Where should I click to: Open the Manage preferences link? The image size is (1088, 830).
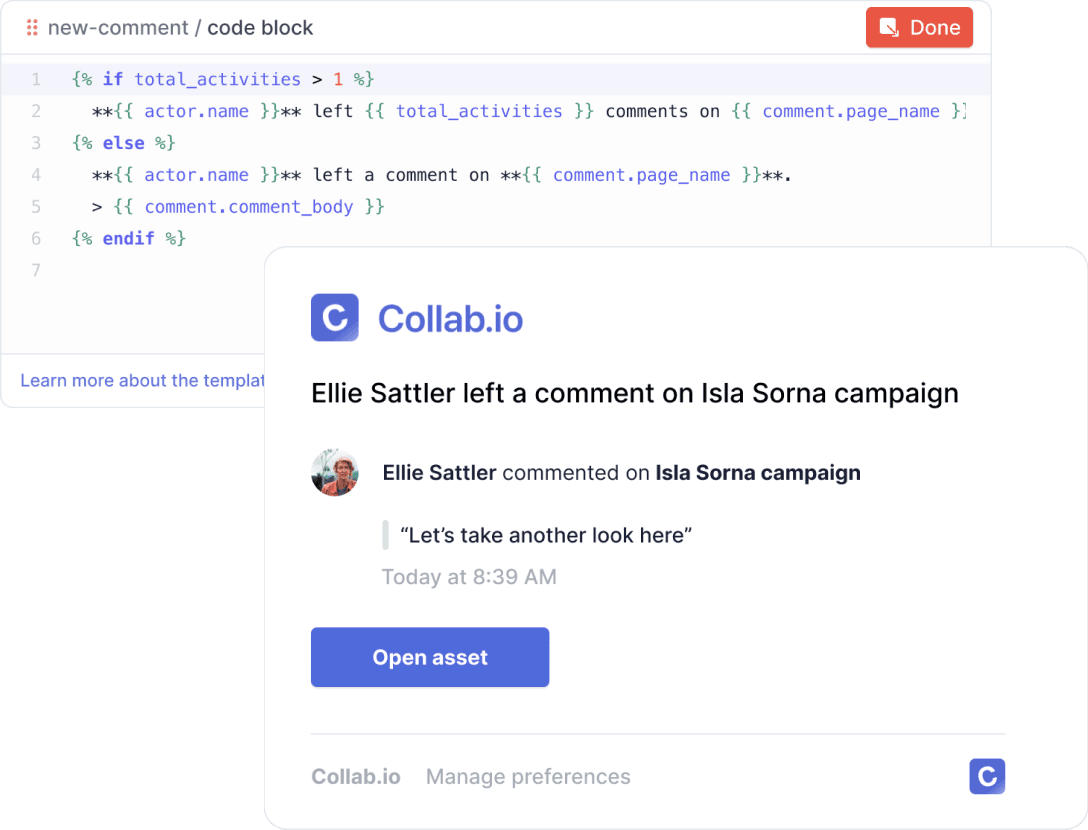click(528, 777)
